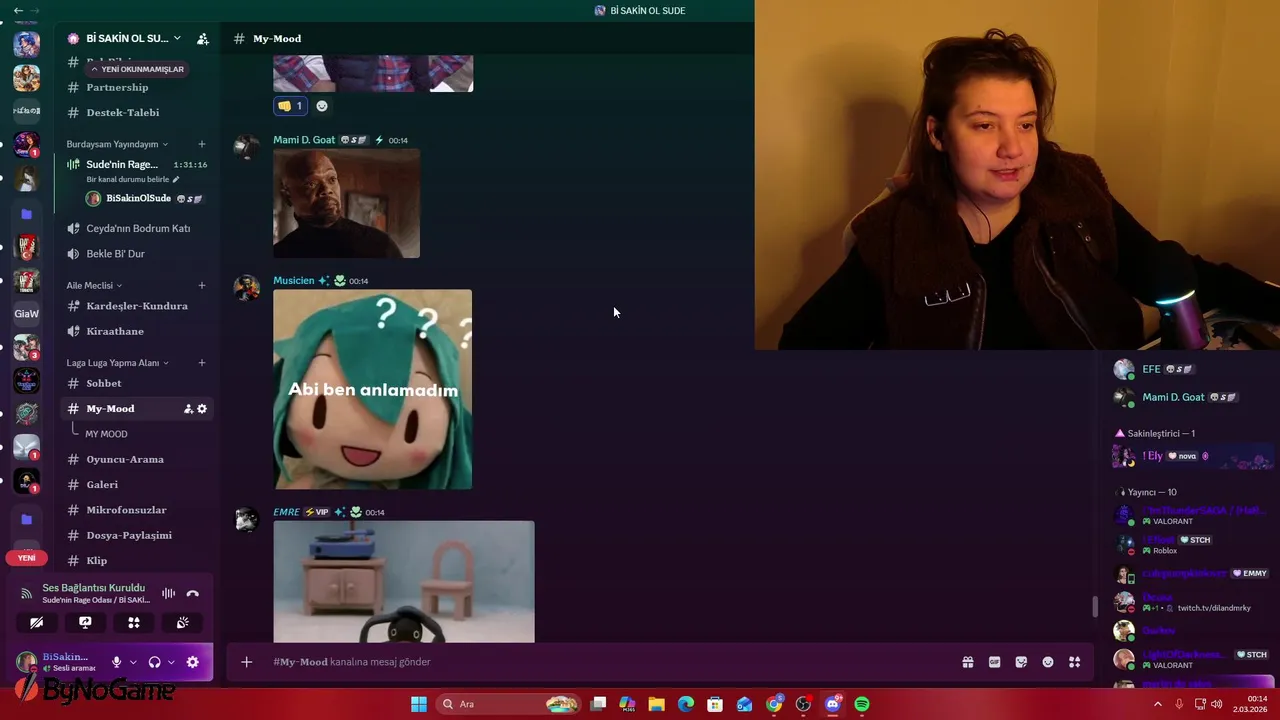Add a channel to the Aile Meclisi category
1280x720 pixels.
click(x=202, y=286)
